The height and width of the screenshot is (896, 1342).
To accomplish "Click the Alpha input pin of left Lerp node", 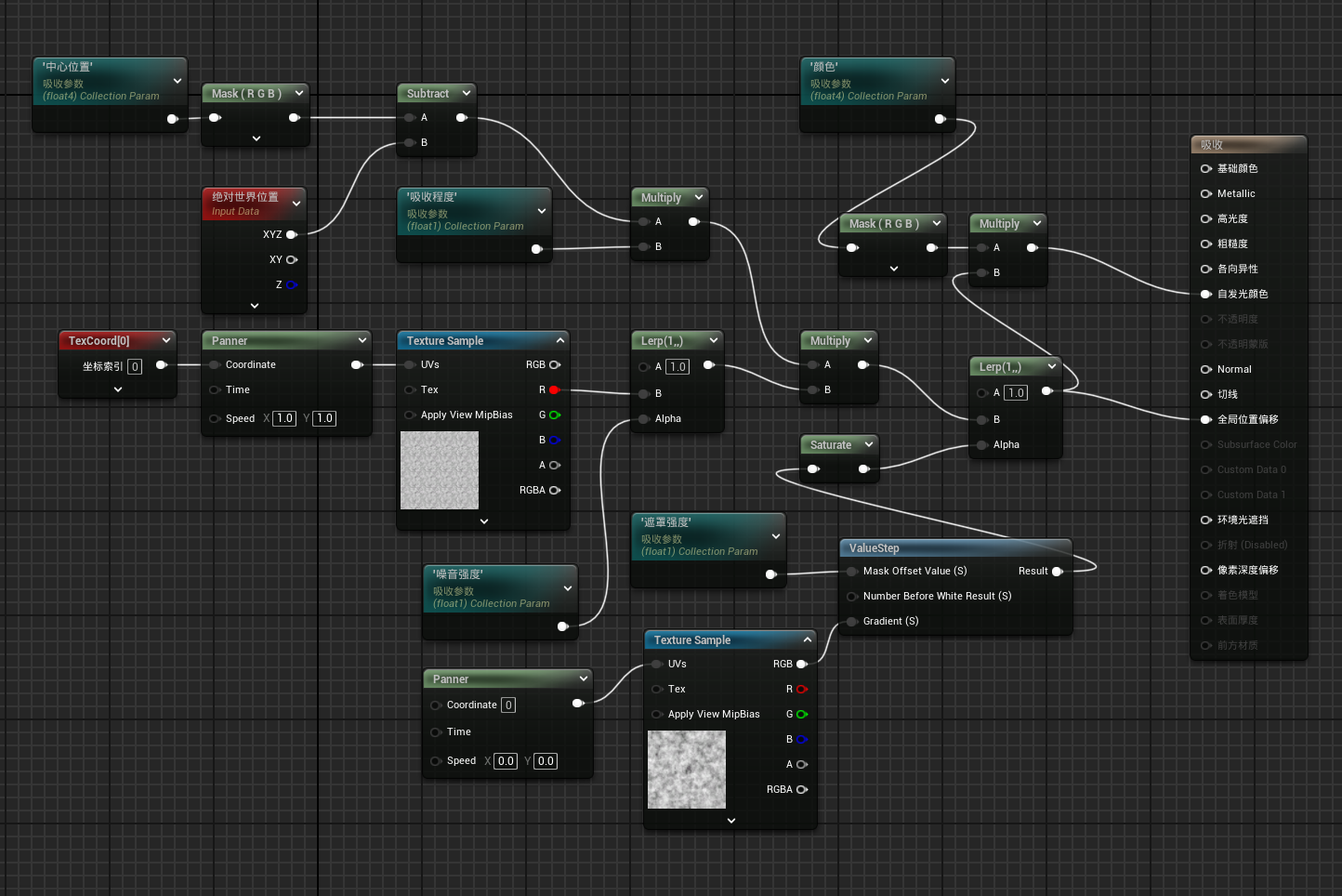I will pos(643,419).
